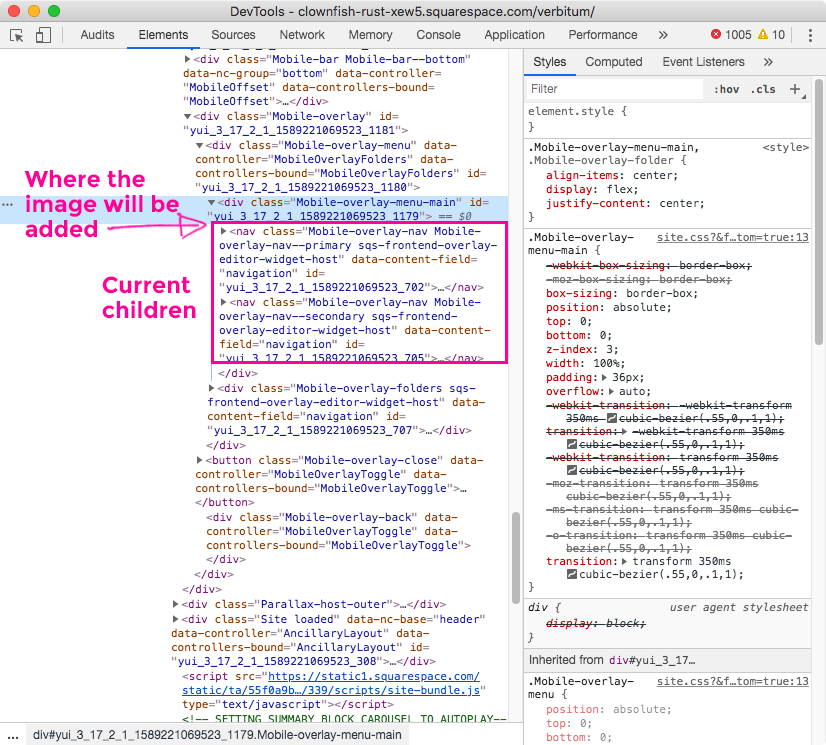This screenshot has width=826, height=745.
Task: Select the Mobile-overlay-menu-main breadcrumb item
Action: (x=217, y=735)
